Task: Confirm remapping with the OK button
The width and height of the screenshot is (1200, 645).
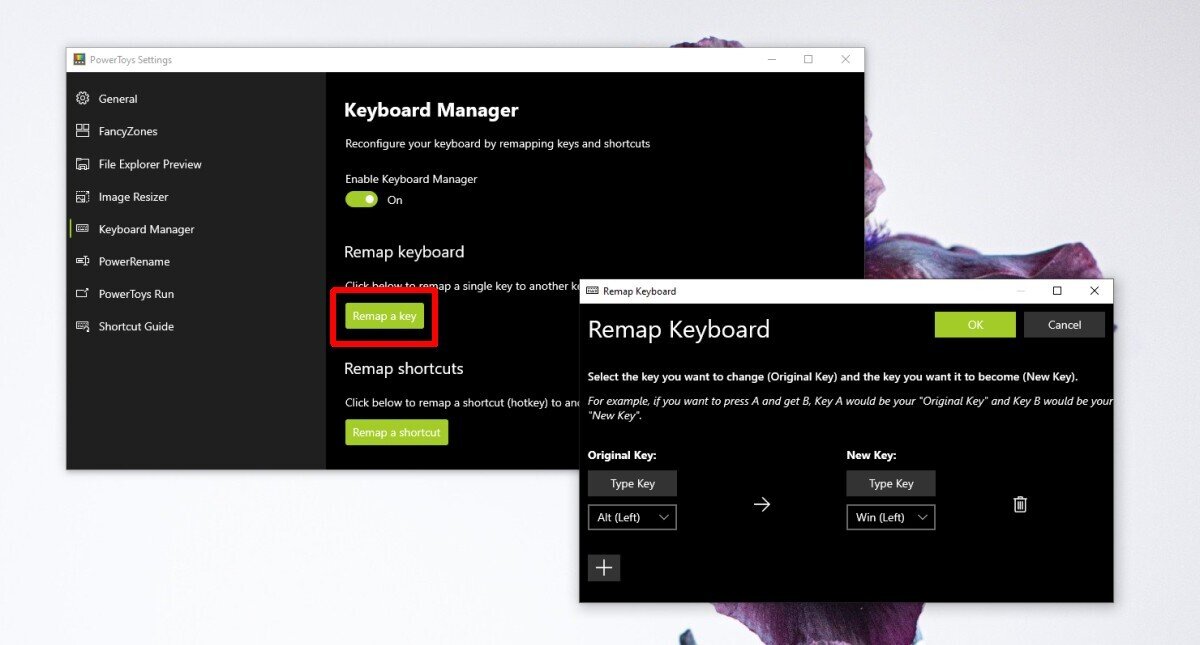Action: click(x=974, y=324)
